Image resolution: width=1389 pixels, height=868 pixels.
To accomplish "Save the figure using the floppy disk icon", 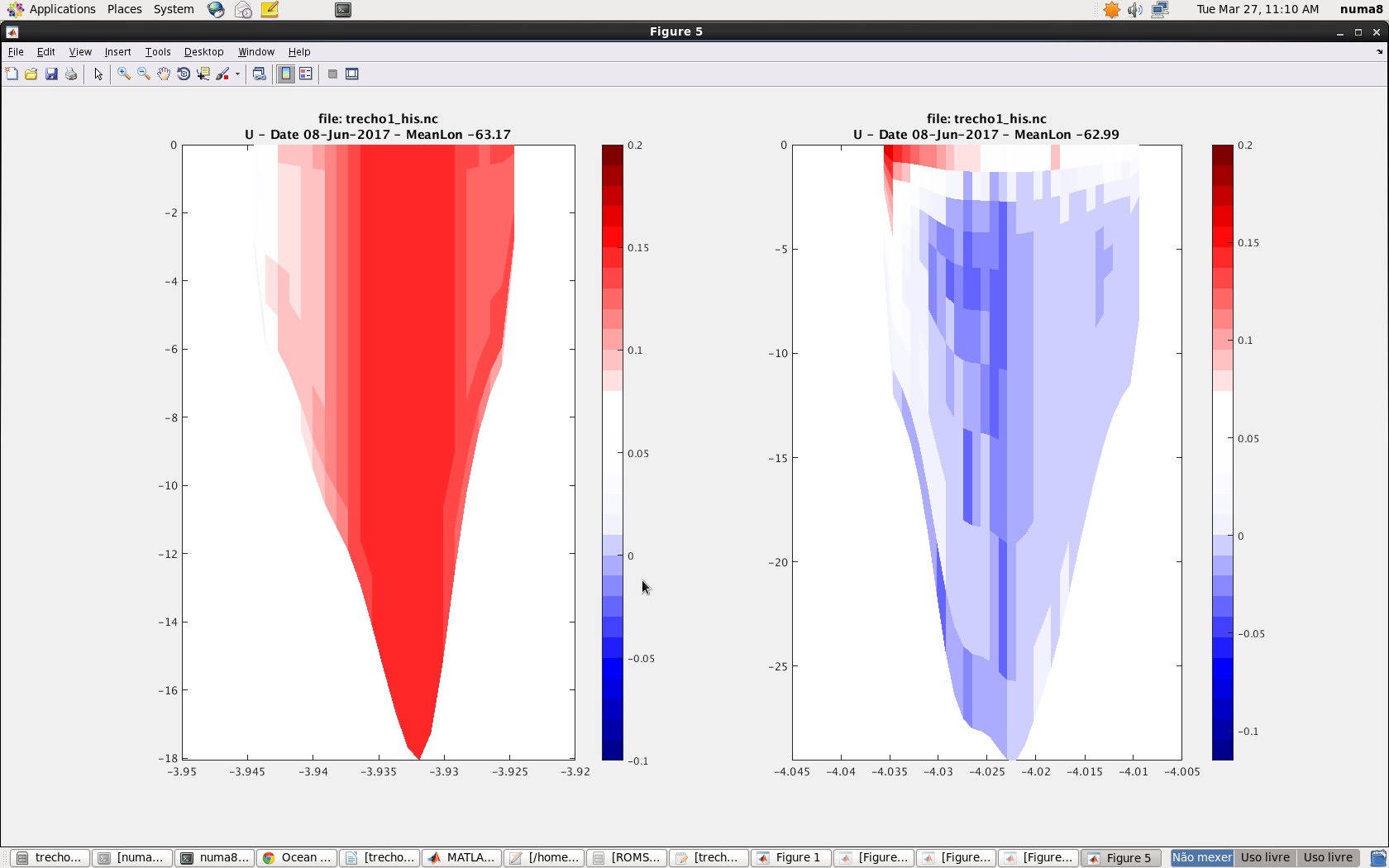I will [x=51, y=74].
